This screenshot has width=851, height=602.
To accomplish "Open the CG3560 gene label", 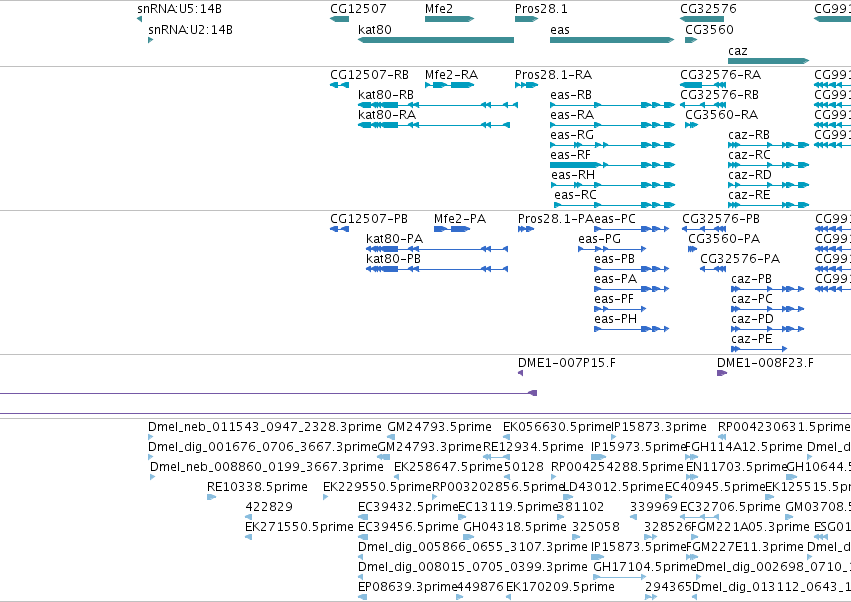I will tap(709, 29).
